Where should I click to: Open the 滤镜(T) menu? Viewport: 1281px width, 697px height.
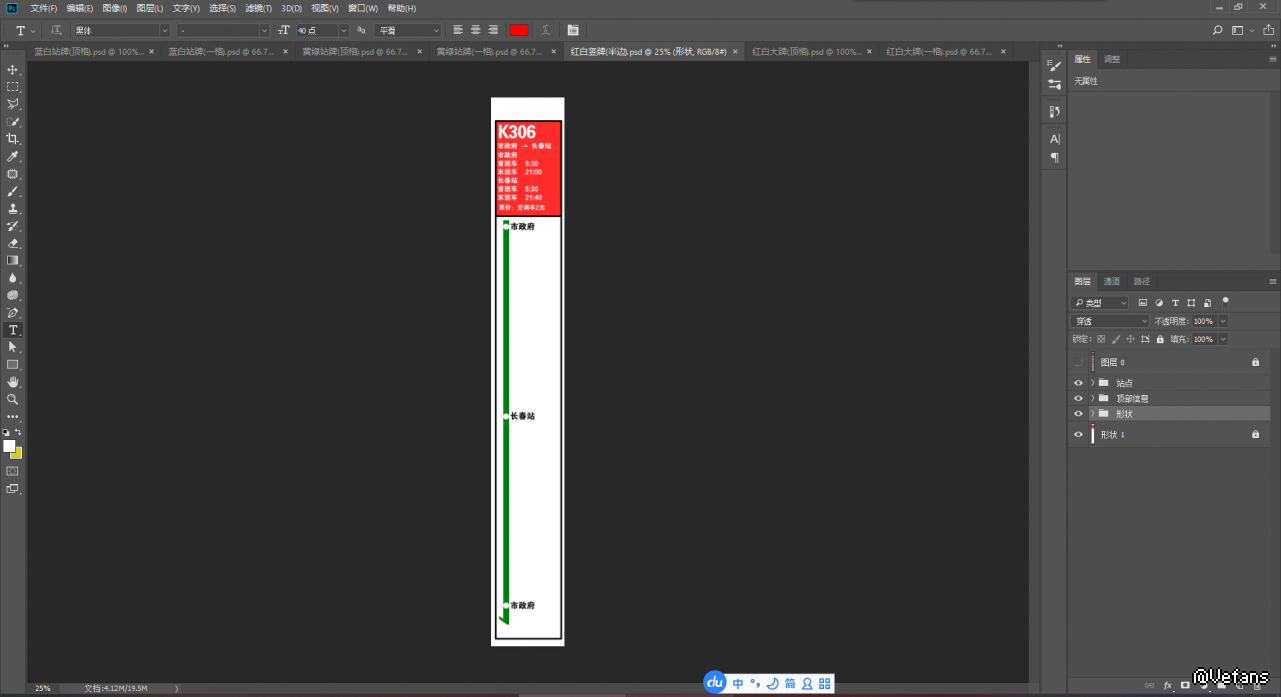(257, 8)
